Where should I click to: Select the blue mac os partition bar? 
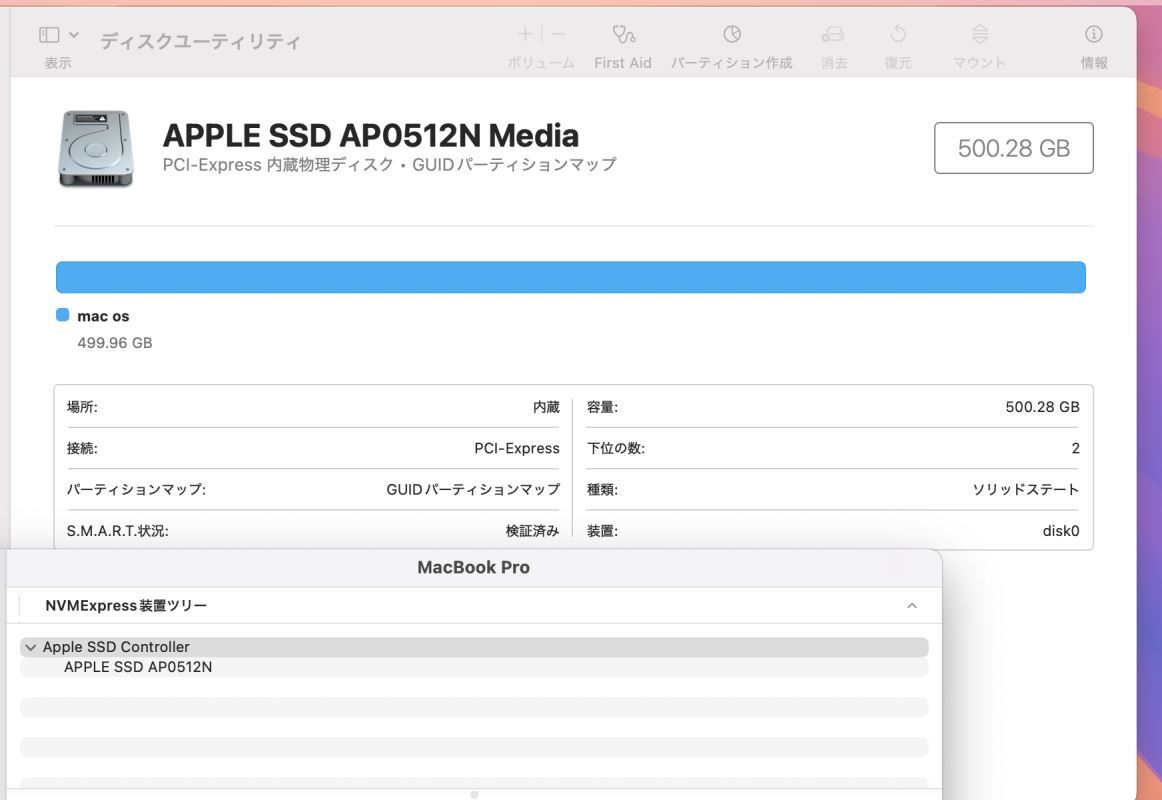pyautogui.click(x=571, y=277)
